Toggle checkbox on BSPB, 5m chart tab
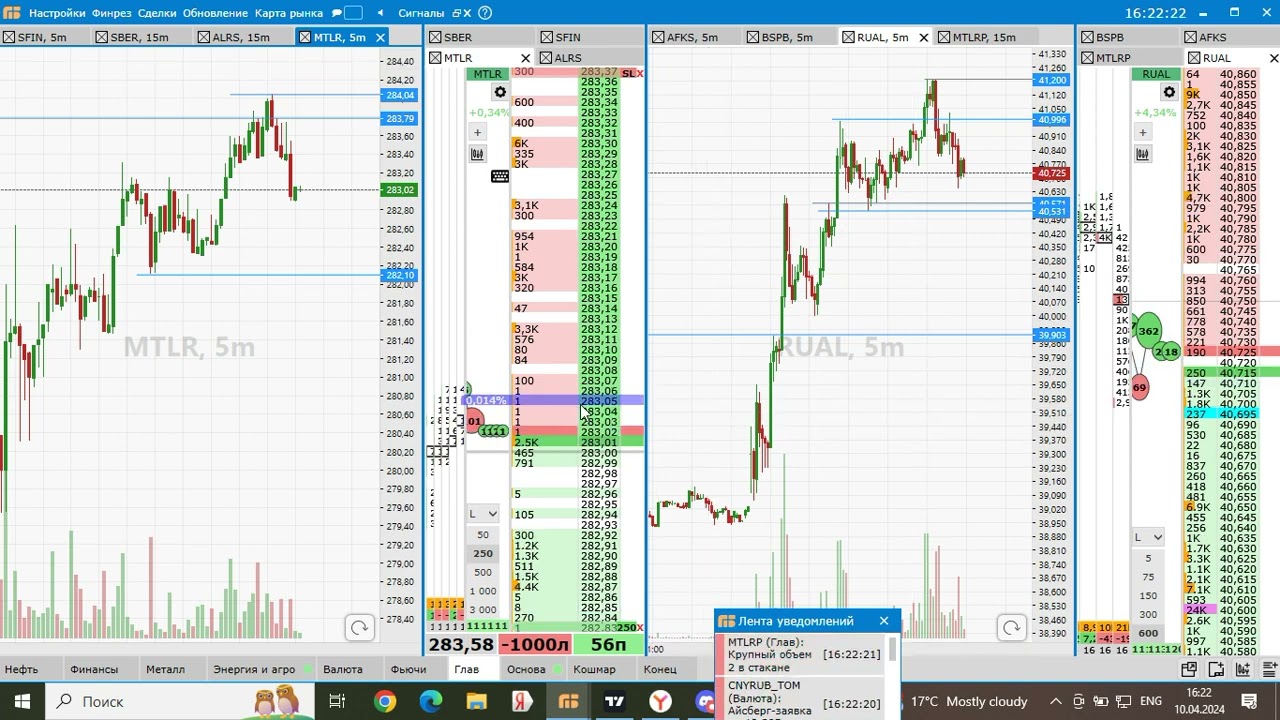 click(753, 37)
